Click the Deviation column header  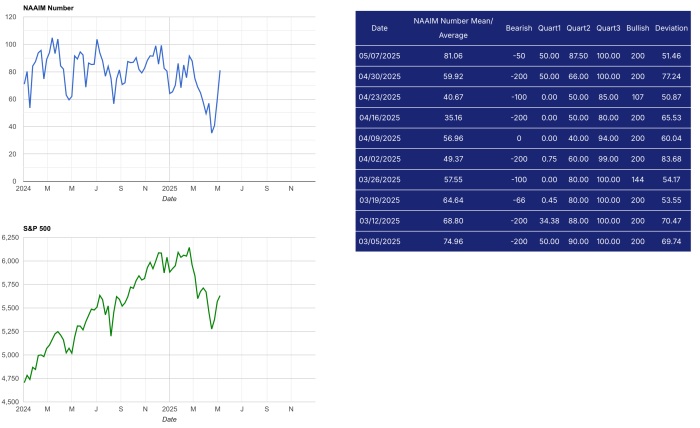pyautogui.click(x=671, y=28)
